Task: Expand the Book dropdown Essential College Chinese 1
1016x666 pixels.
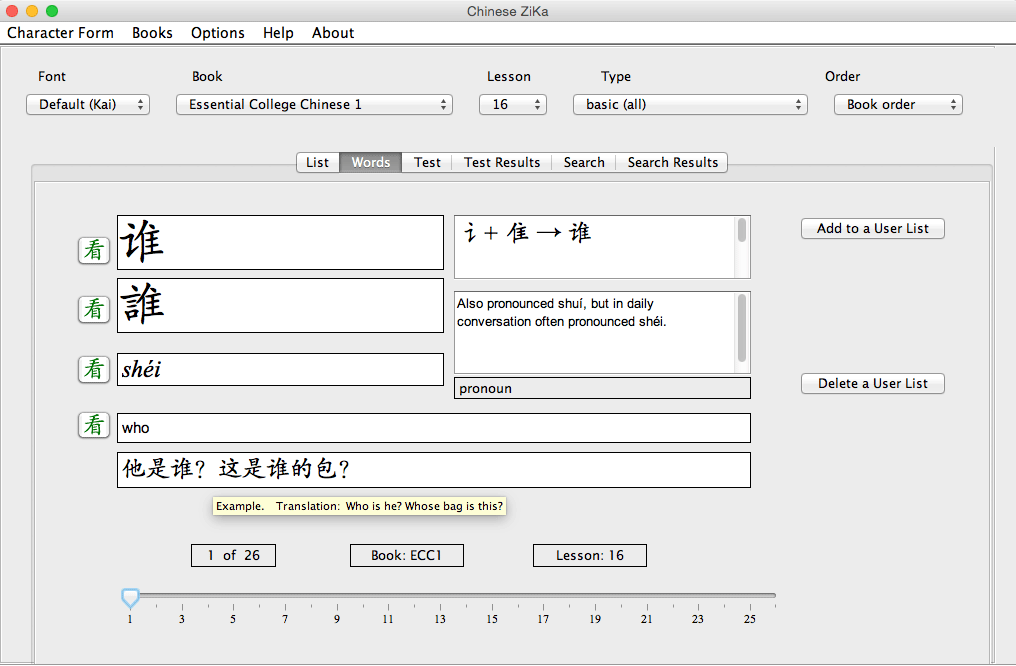Action: point(314,104)
